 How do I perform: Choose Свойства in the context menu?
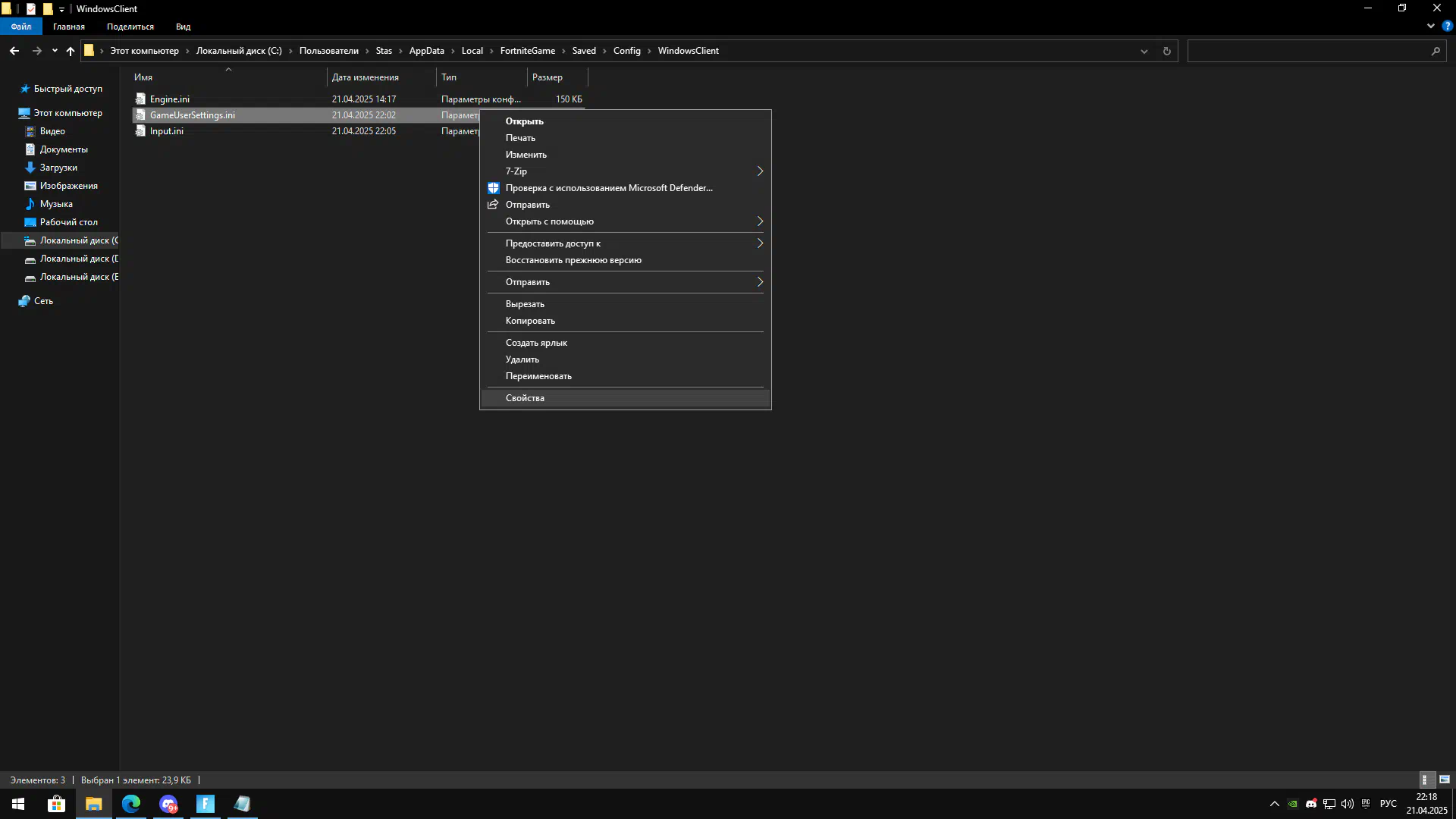[525, 398]
